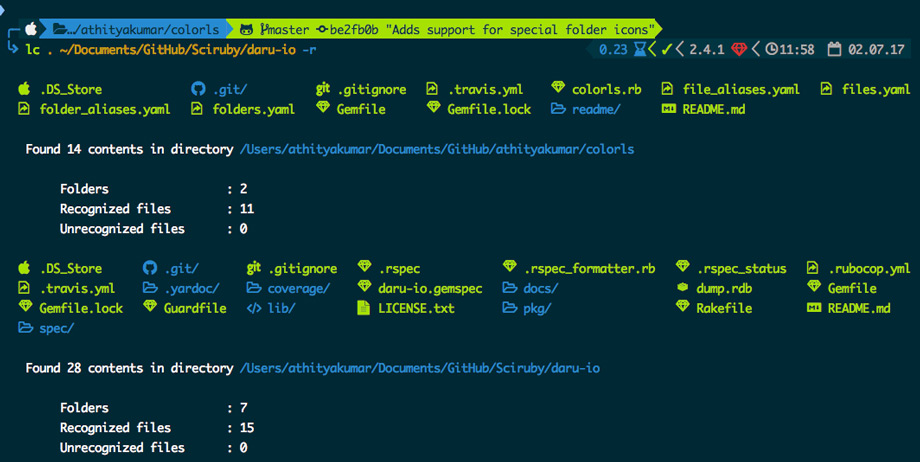Click the master branch prompt segment

click(x=284, y=29)
